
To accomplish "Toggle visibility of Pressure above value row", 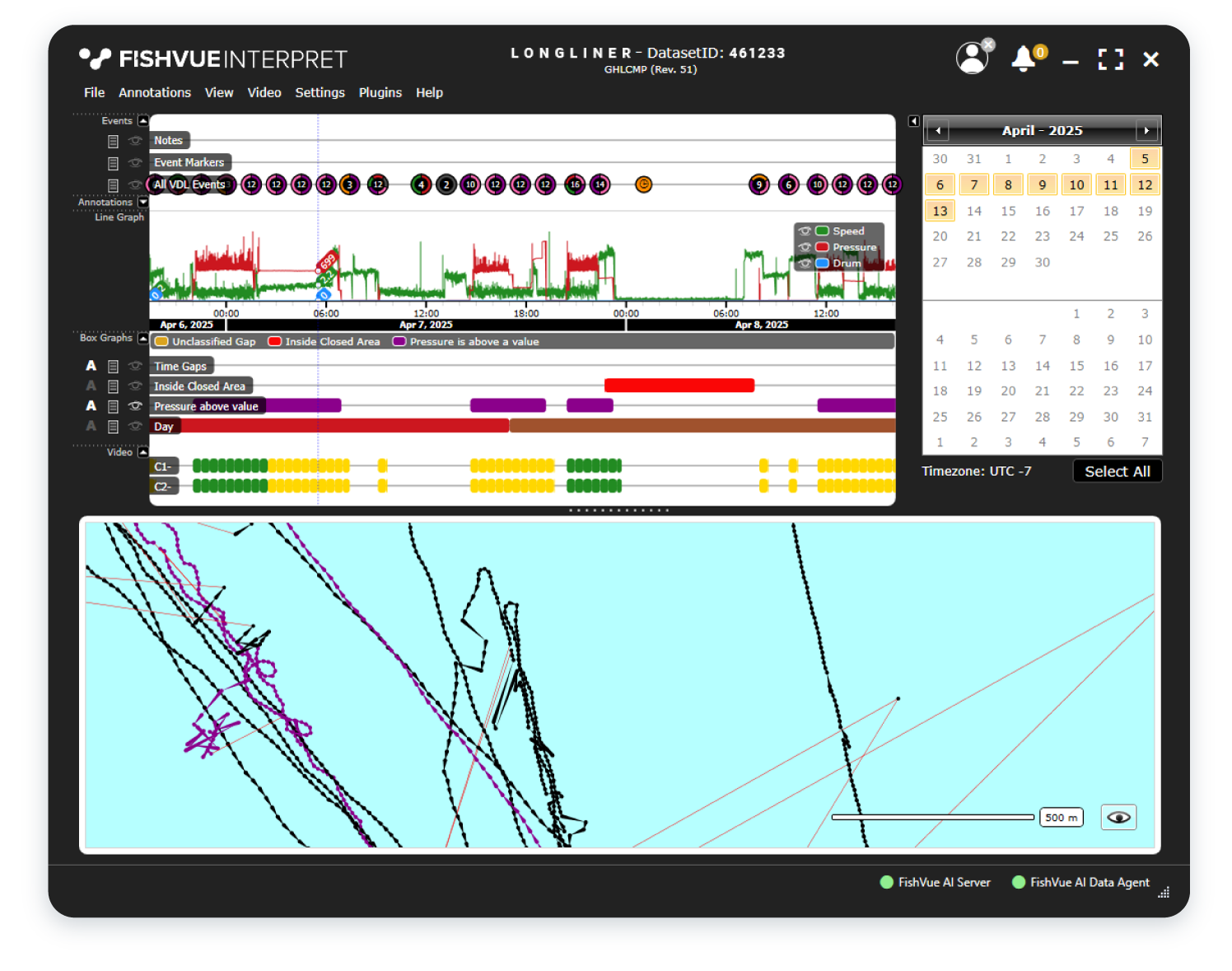I will point(135,406).
